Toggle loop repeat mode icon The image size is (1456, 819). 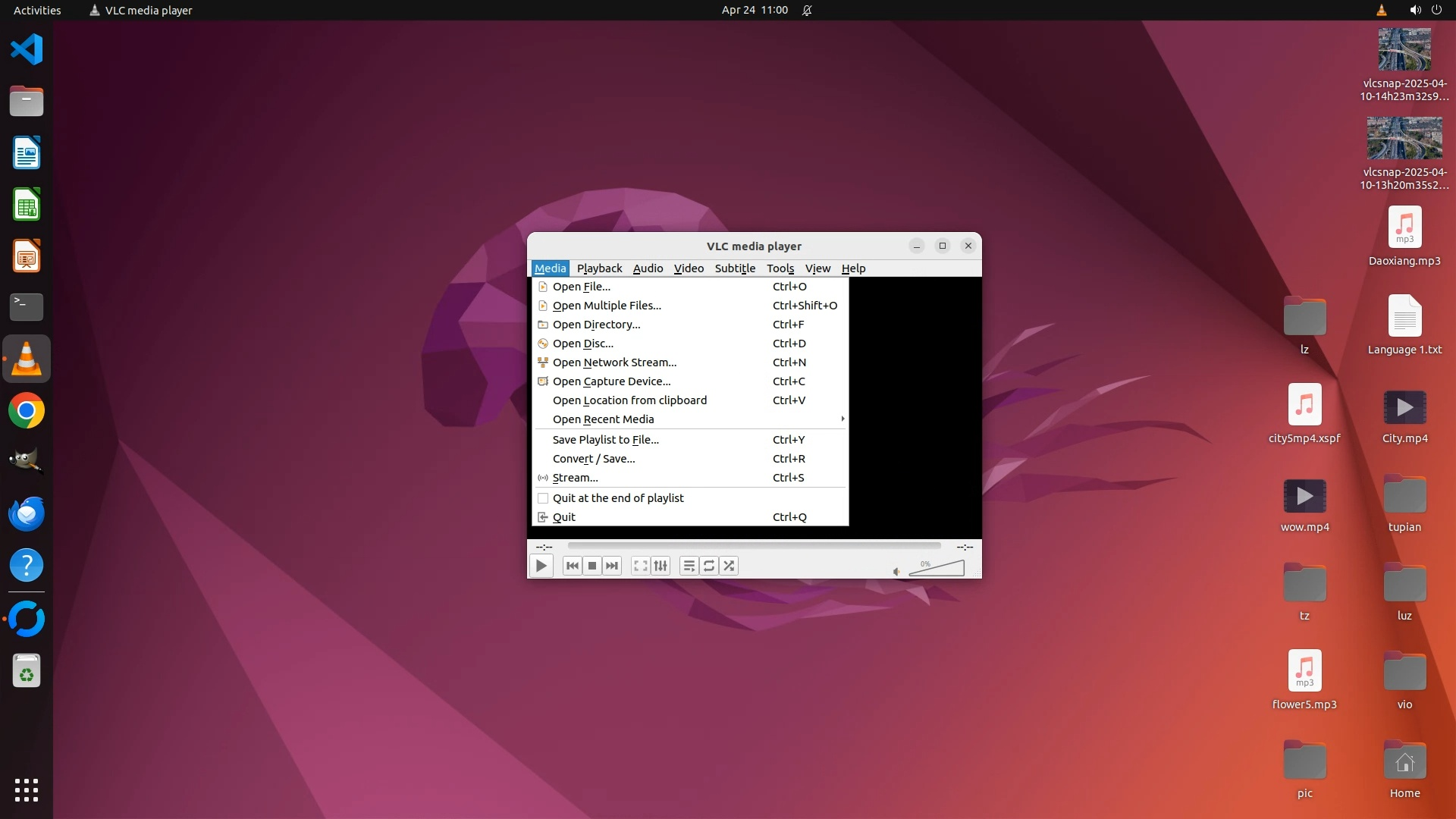(709, 566)
